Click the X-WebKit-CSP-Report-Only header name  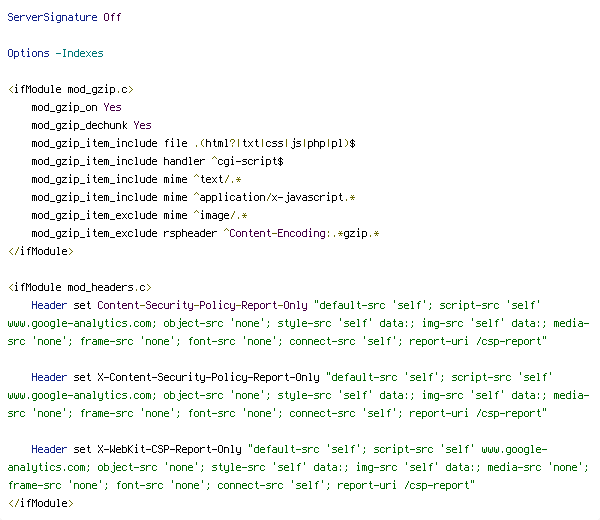[169, 449]
